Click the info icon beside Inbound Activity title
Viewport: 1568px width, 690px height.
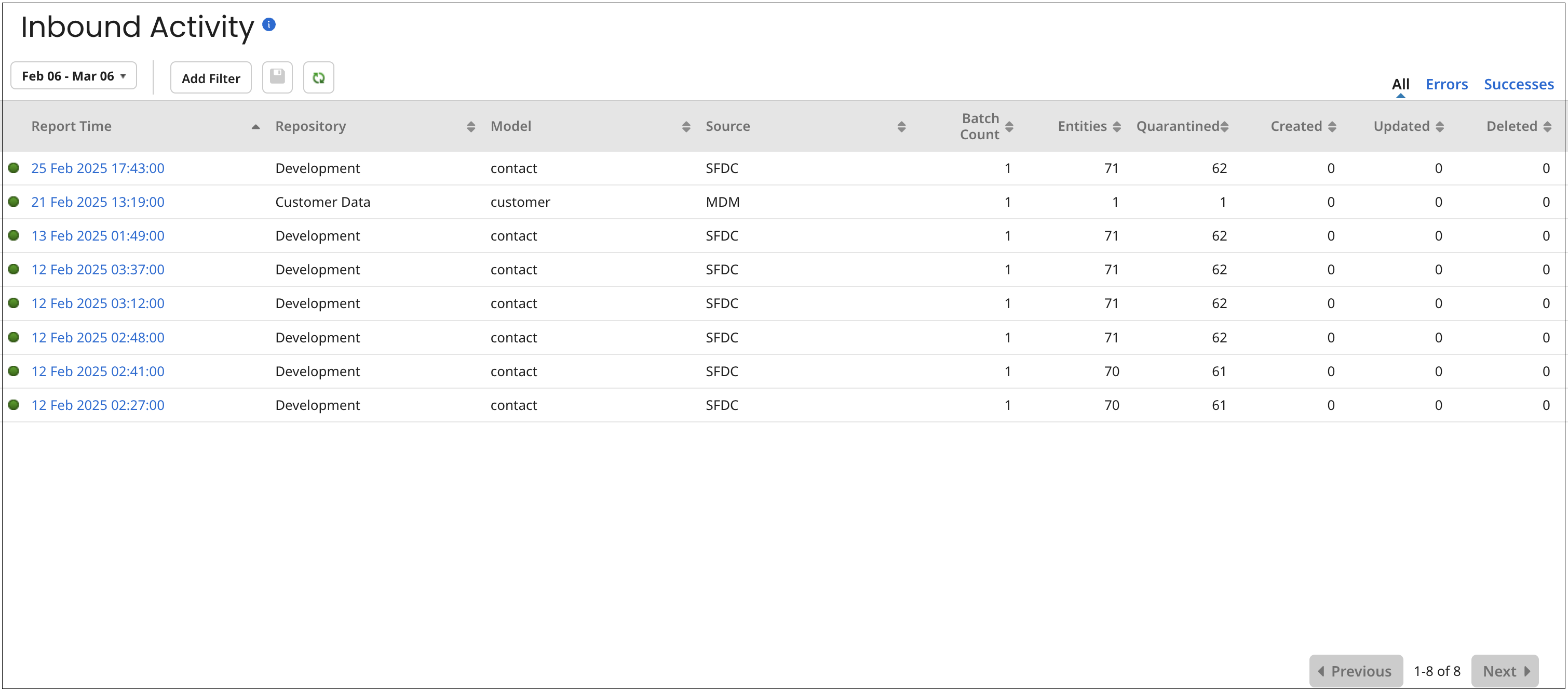click(269, 25)
